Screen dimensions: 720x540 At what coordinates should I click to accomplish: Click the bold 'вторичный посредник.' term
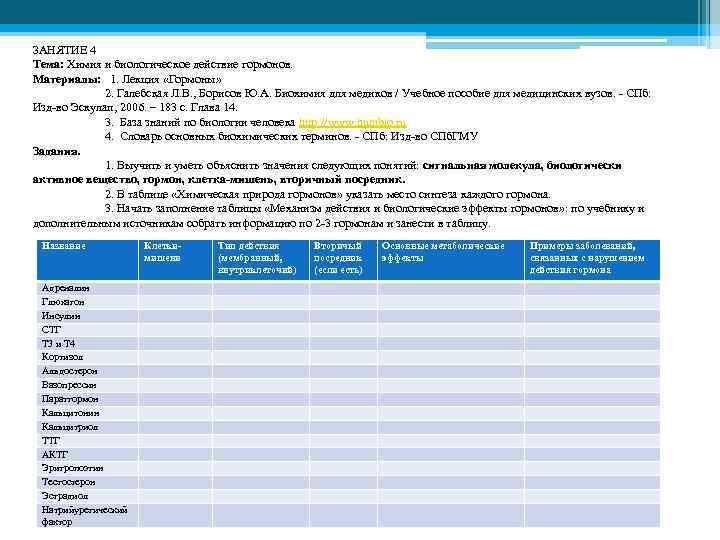pyautogui.click(x=342, y=180)
